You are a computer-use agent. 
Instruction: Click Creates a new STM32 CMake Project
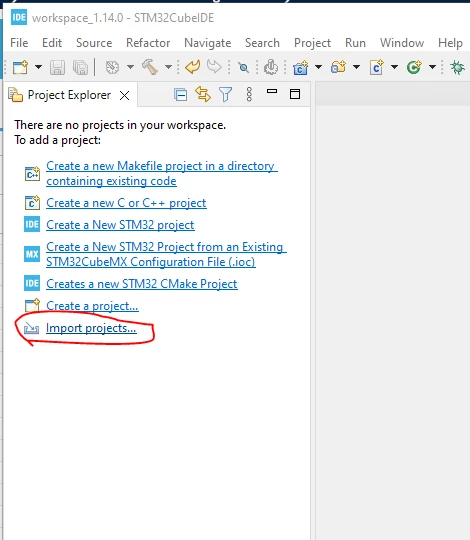(142, 284)
